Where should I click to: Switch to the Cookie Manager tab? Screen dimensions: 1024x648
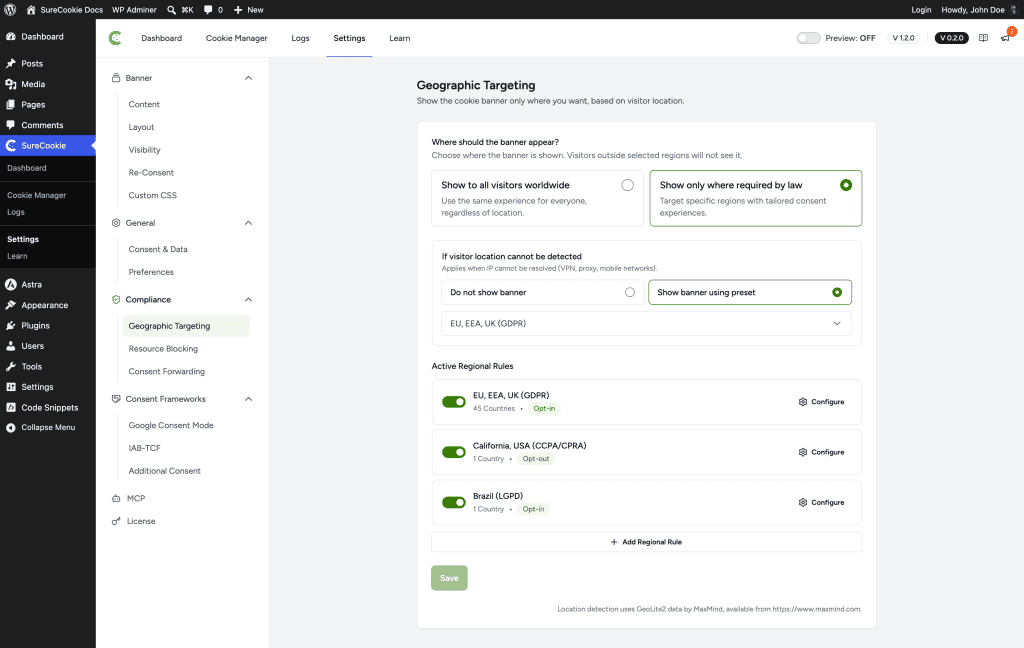coord(236,38)
